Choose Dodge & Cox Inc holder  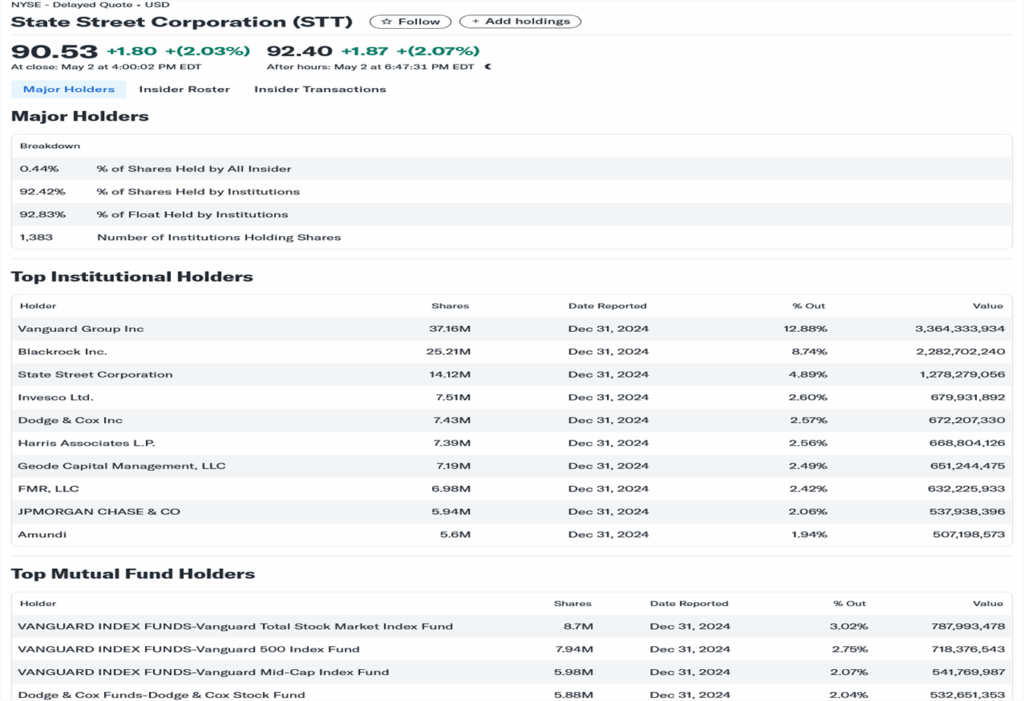(x=70, y=420)
